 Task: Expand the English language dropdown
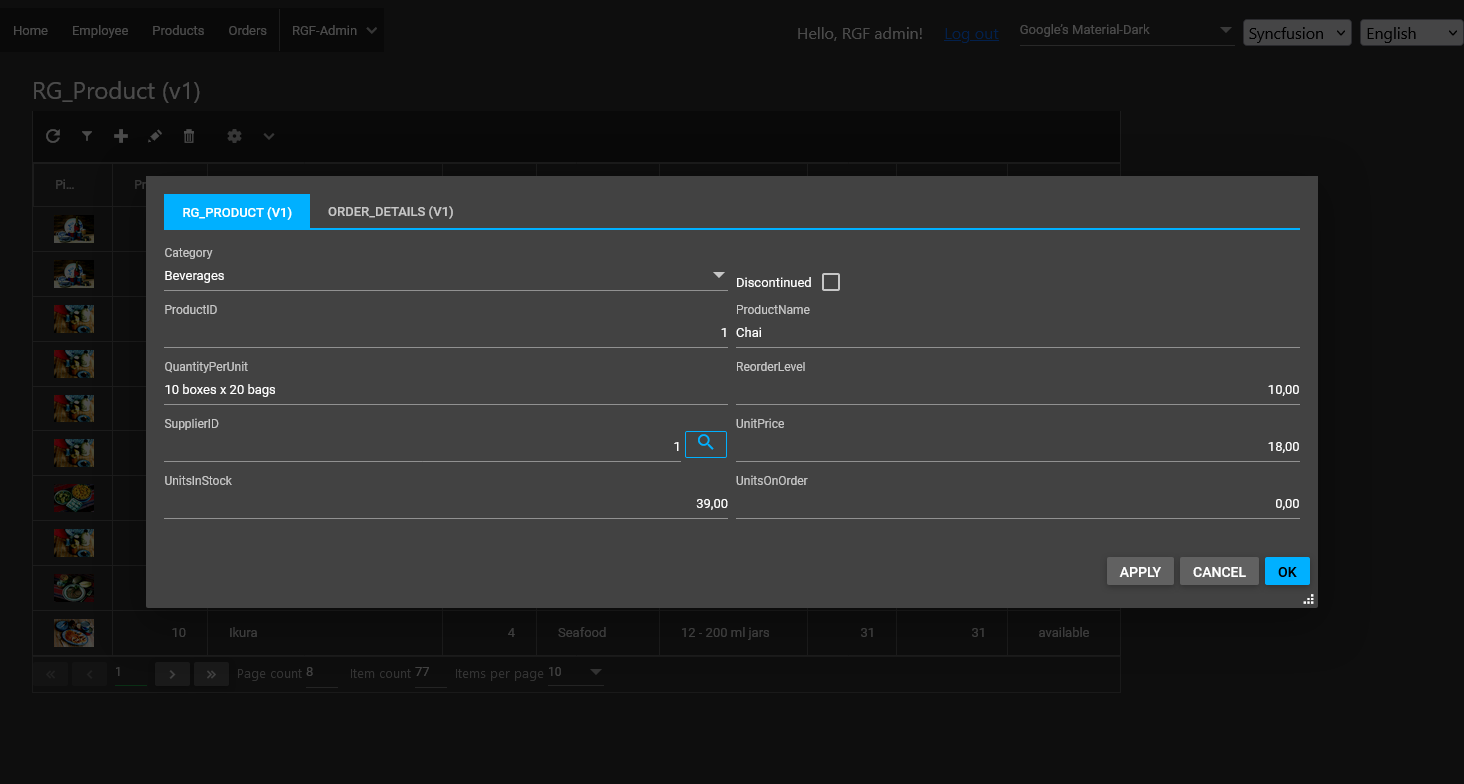(x=1411, y=33)
